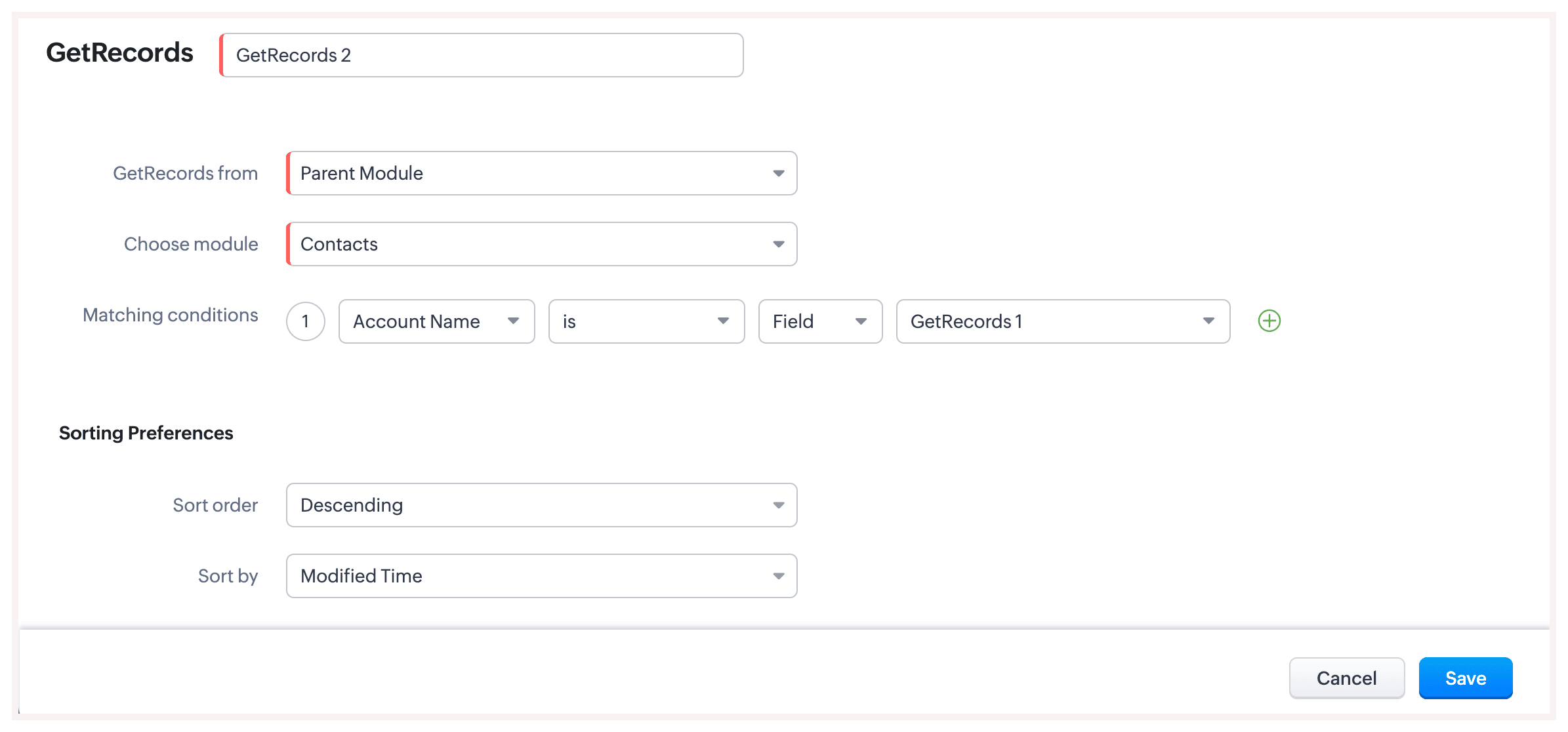Click the GetRecords 2 name input field
Image resolution: width=1568 pixels, height=732 pixels.
click(x=482, y=55)
